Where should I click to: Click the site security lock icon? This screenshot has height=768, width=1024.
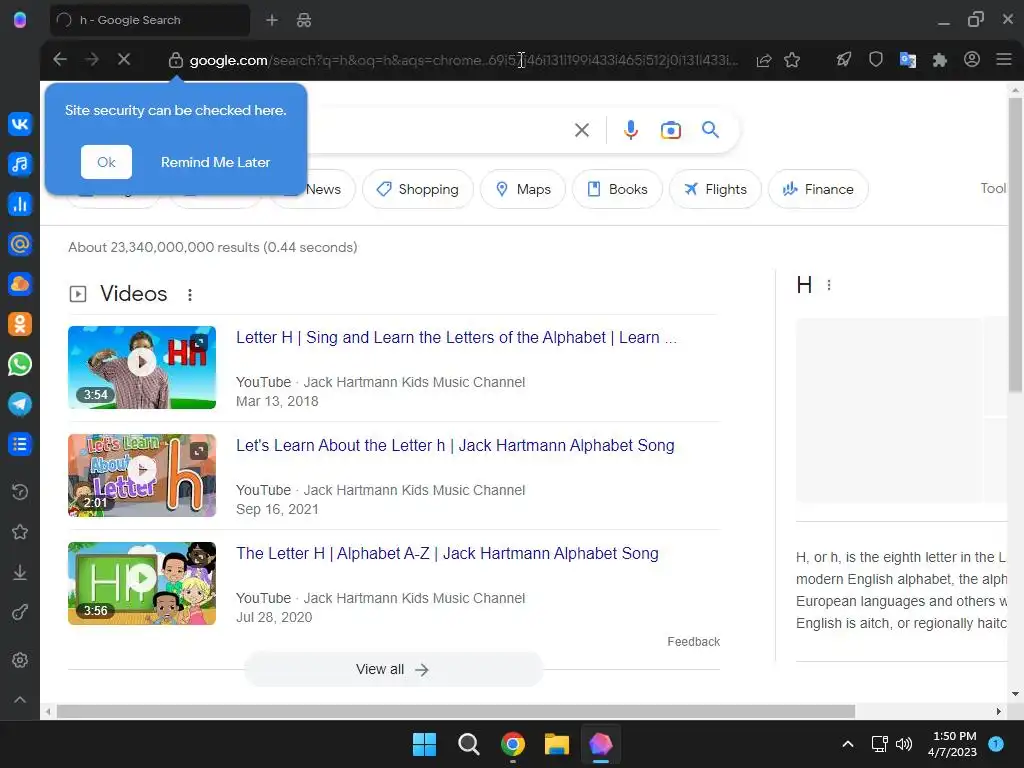point(176,60)
